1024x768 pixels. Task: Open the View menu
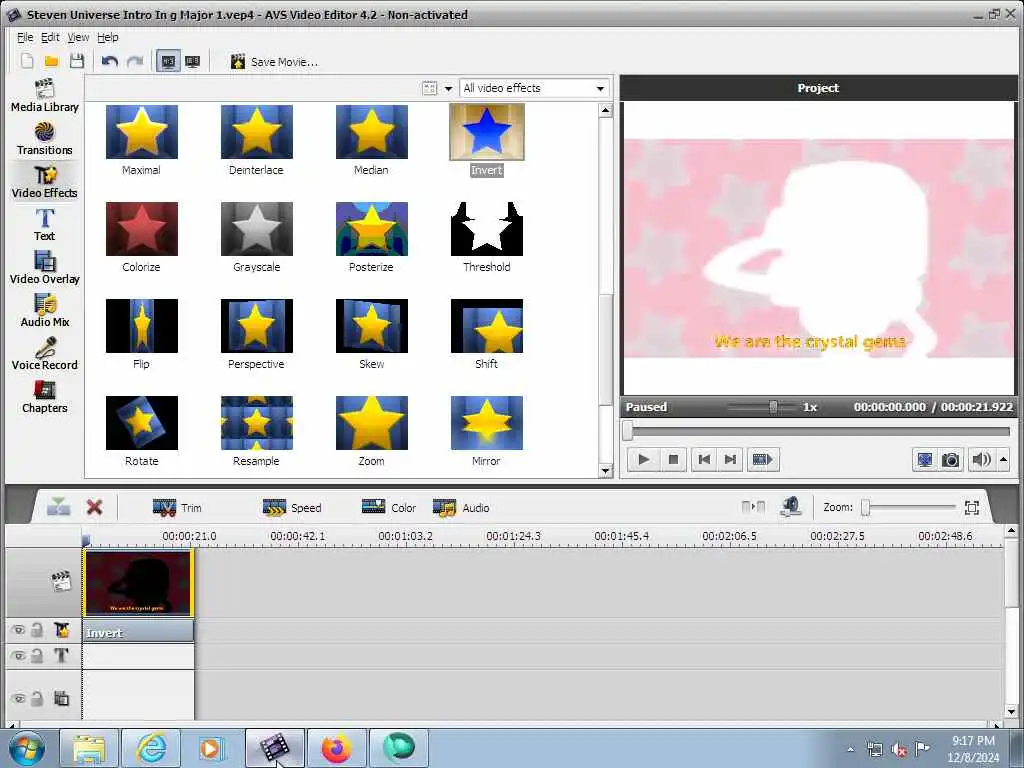click(x=78, y=37)
